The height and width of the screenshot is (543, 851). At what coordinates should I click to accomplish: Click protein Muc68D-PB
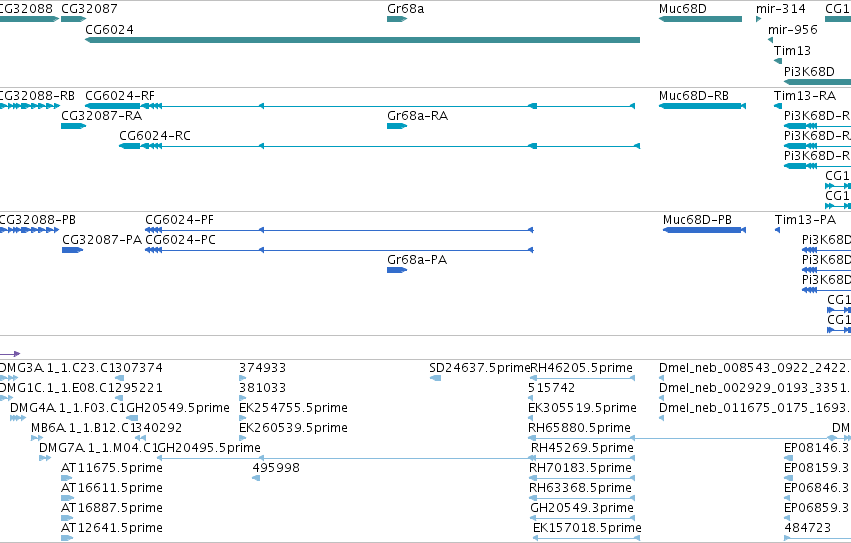coord(704,230)
